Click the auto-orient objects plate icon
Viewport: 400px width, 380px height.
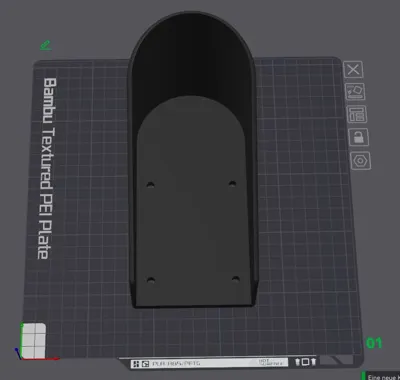355,92
